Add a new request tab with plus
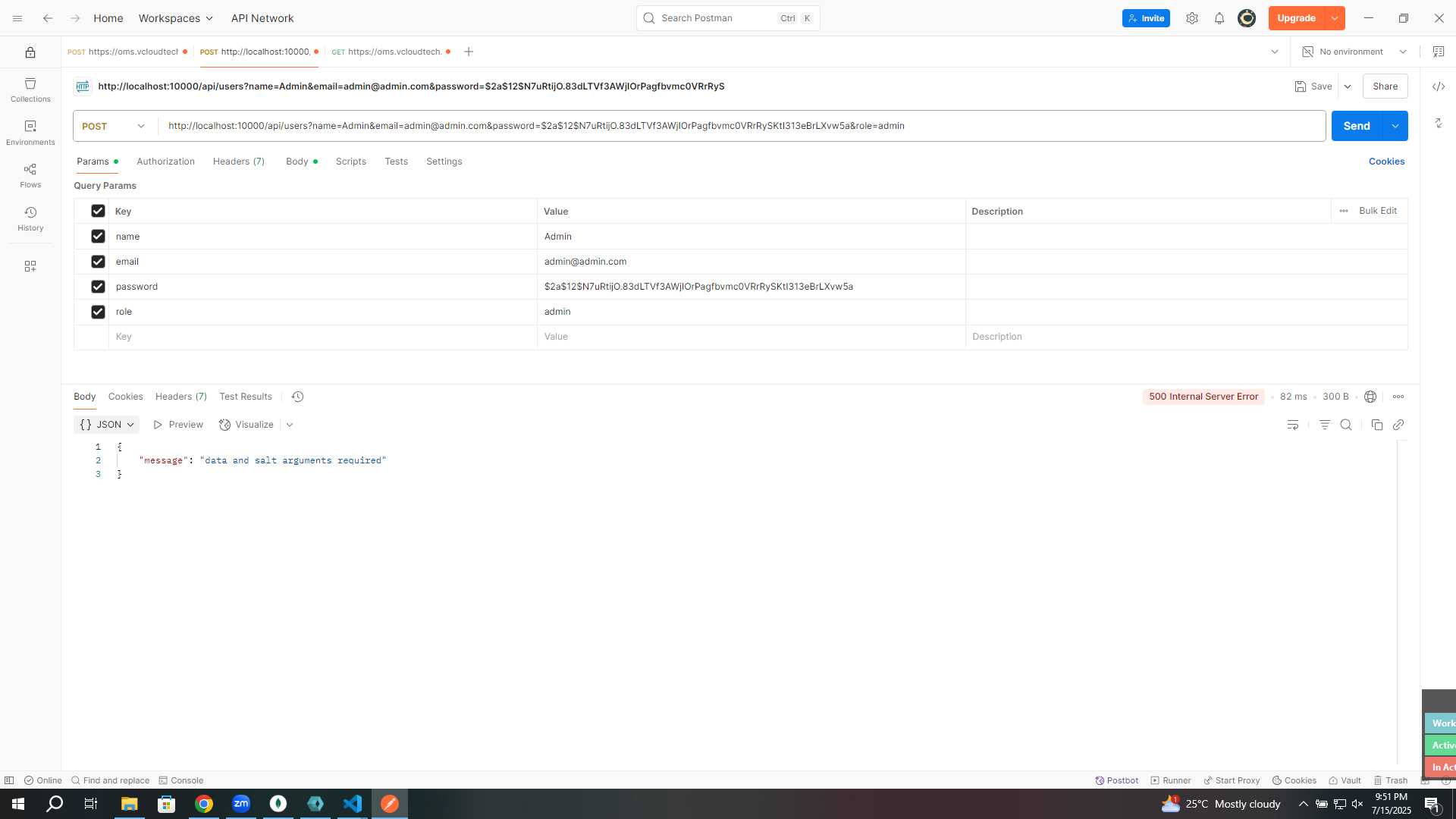The image size is (1456, 819). tap(469, 52)
